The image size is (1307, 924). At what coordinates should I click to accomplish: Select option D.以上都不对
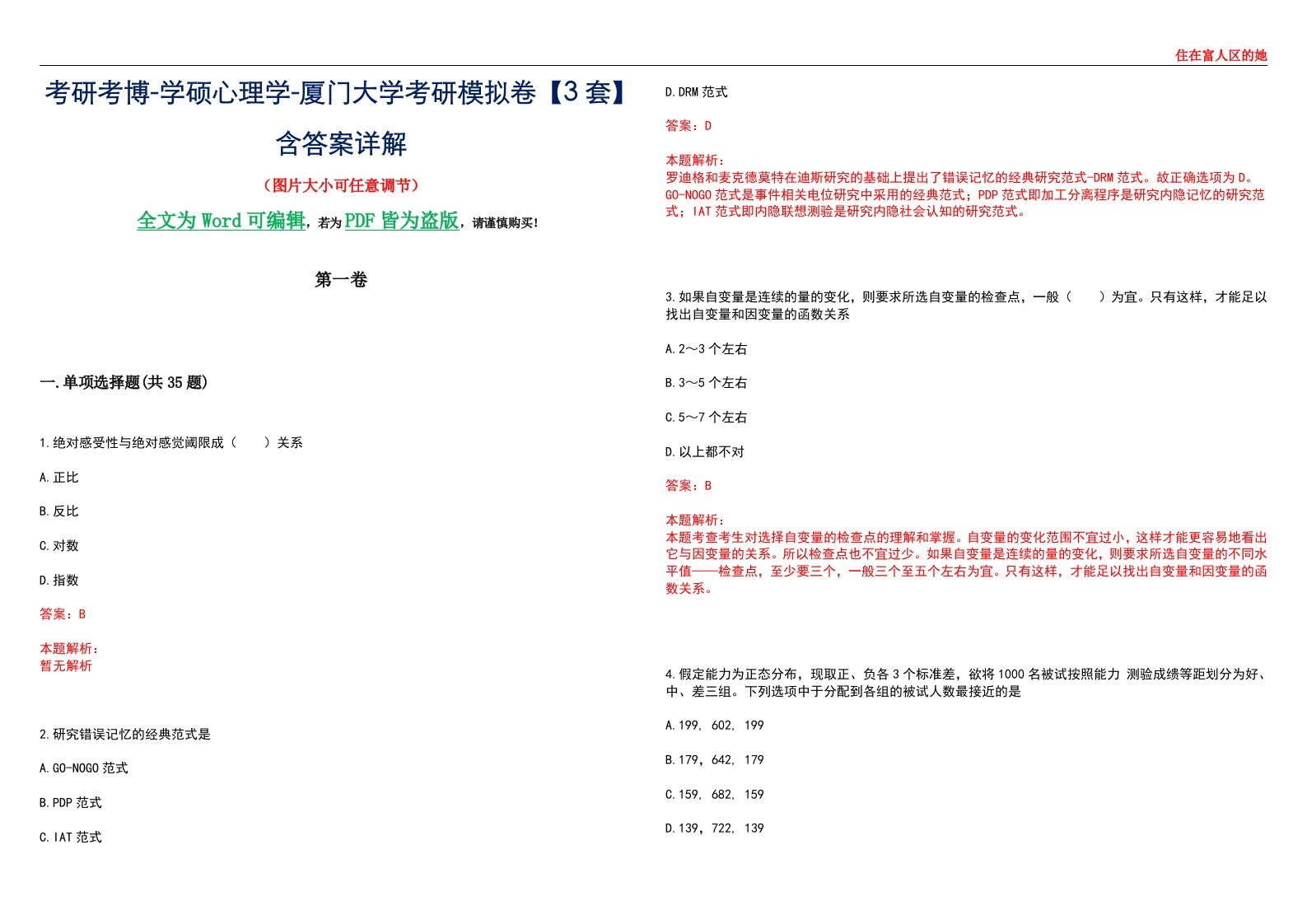click(705, 452)
